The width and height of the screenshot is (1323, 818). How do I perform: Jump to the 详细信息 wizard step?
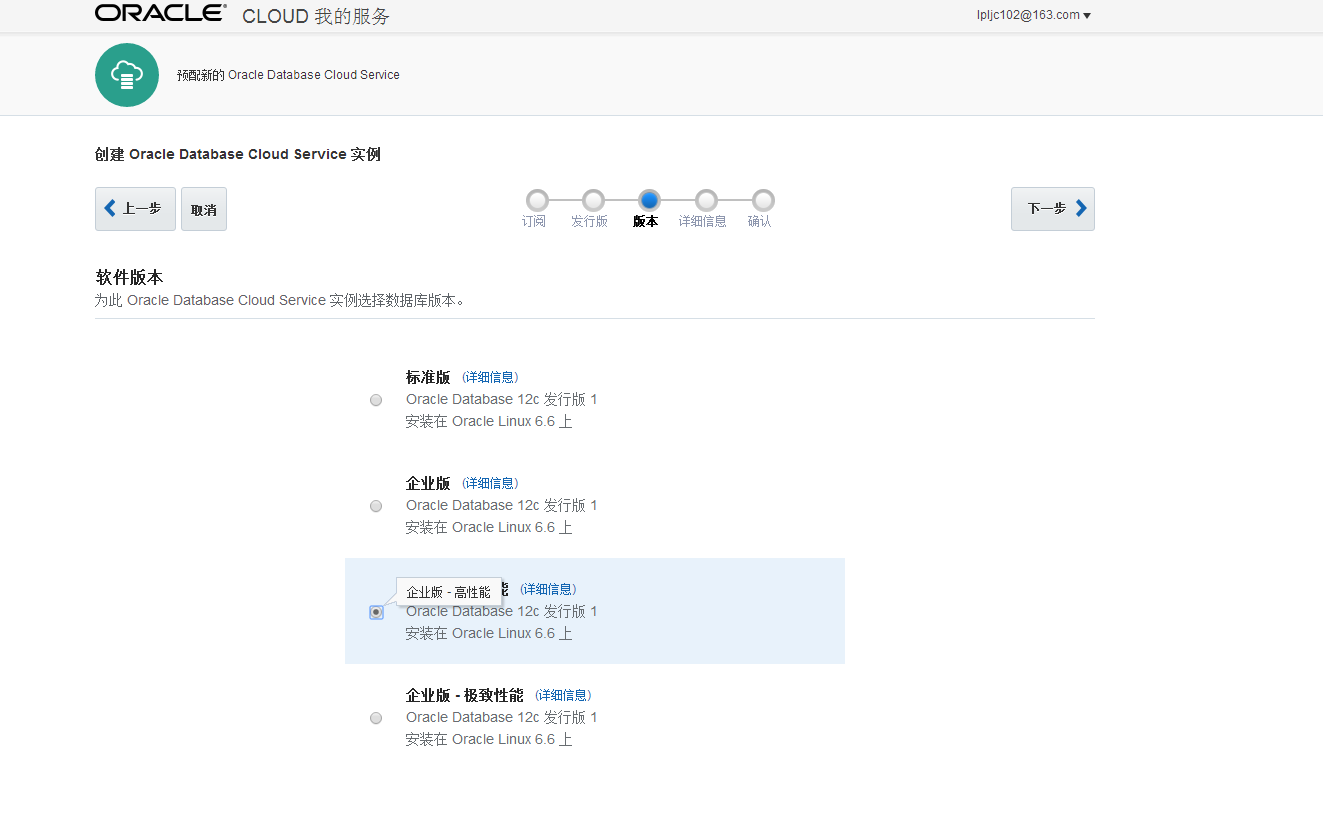(706, 200)
